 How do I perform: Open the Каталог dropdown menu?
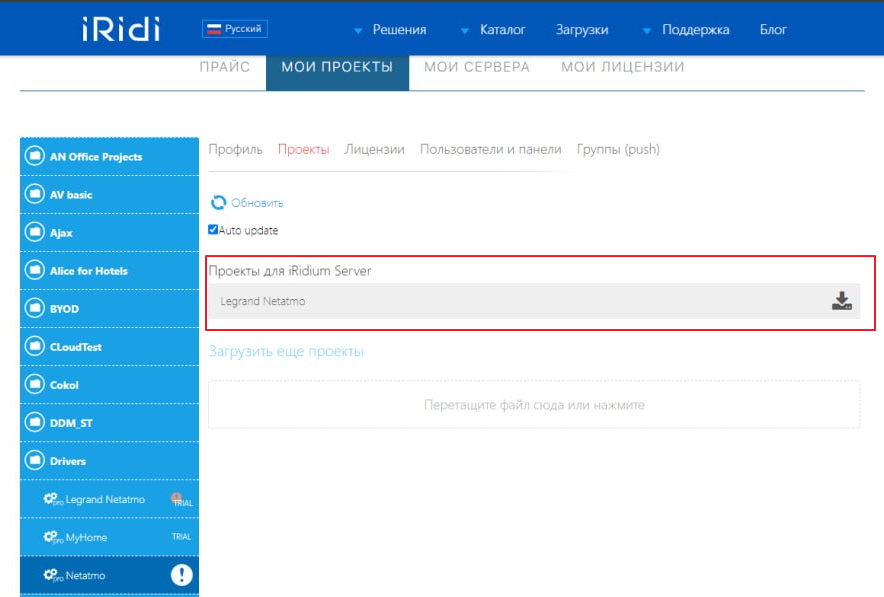[x=493, y=30]
